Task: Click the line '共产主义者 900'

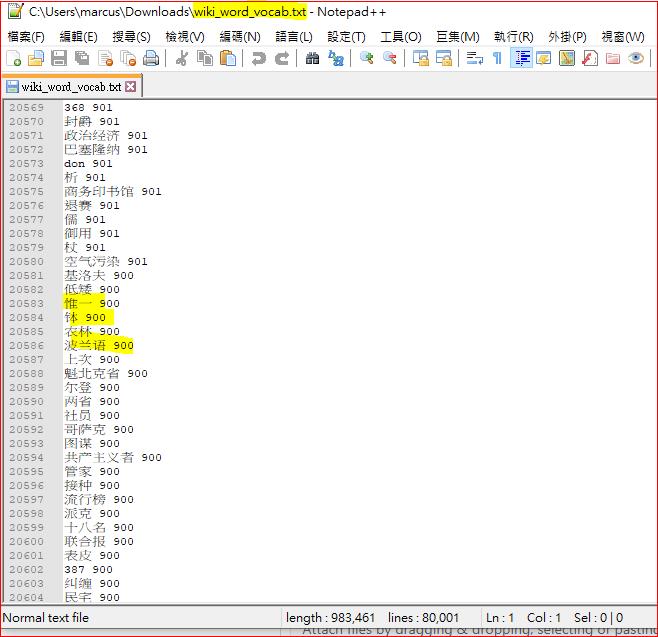Action: tap(112, 457)
